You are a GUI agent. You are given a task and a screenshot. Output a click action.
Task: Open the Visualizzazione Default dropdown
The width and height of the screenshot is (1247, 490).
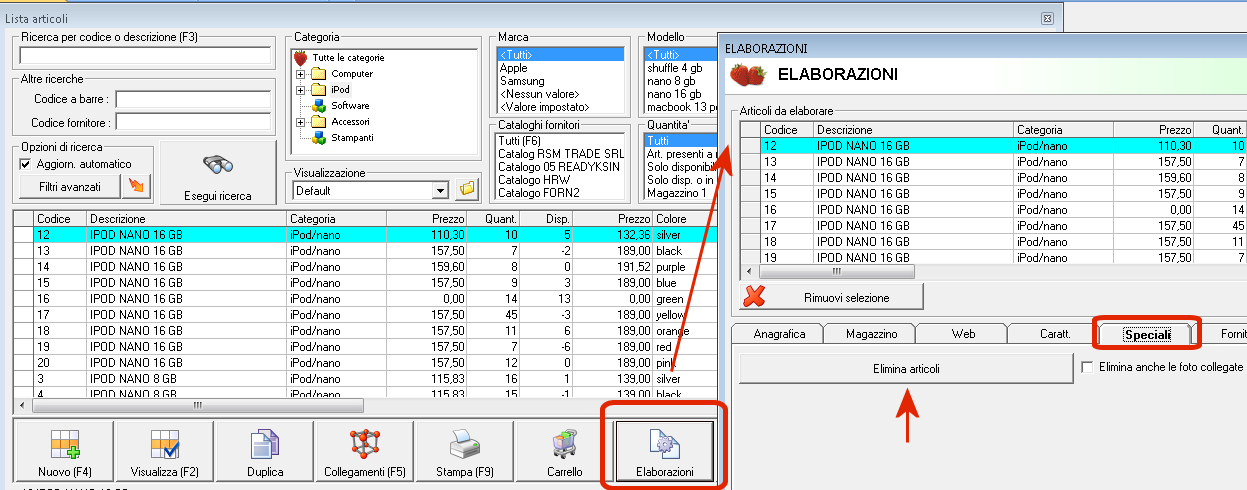tap(441, 190)
